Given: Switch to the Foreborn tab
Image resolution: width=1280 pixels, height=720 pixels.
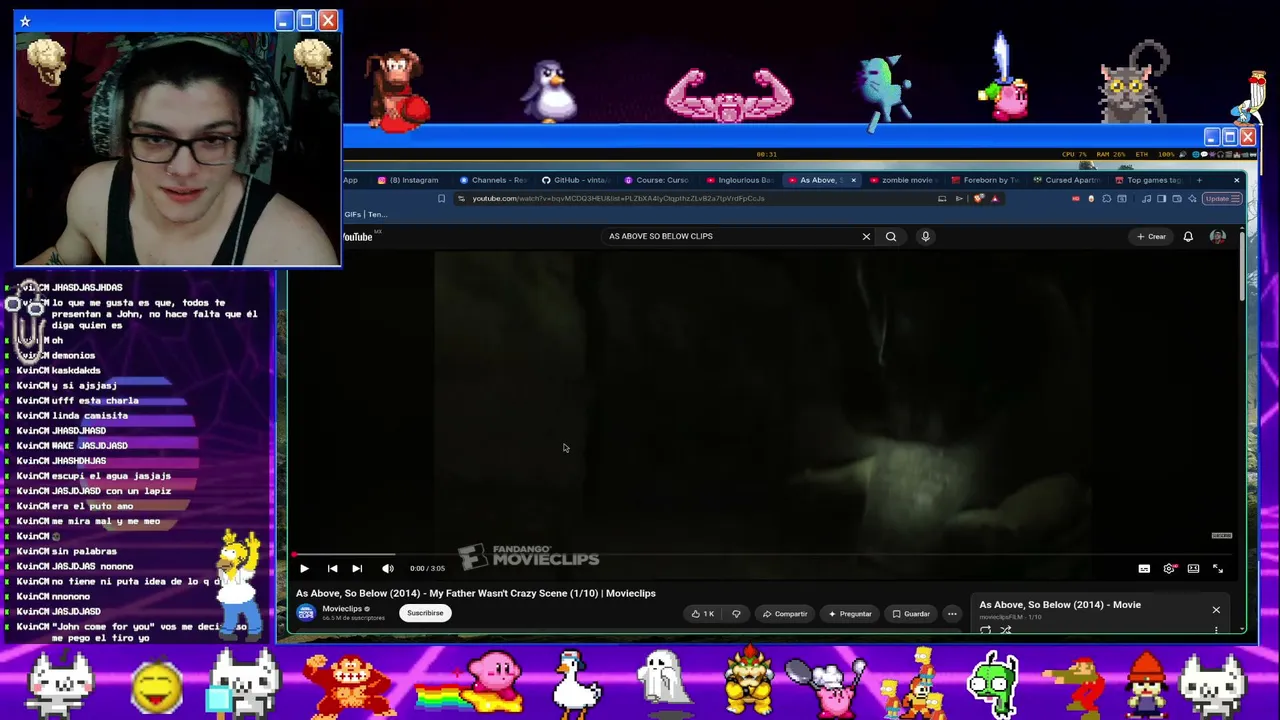Looking at the screenshot, I should [x=986, y=180].
